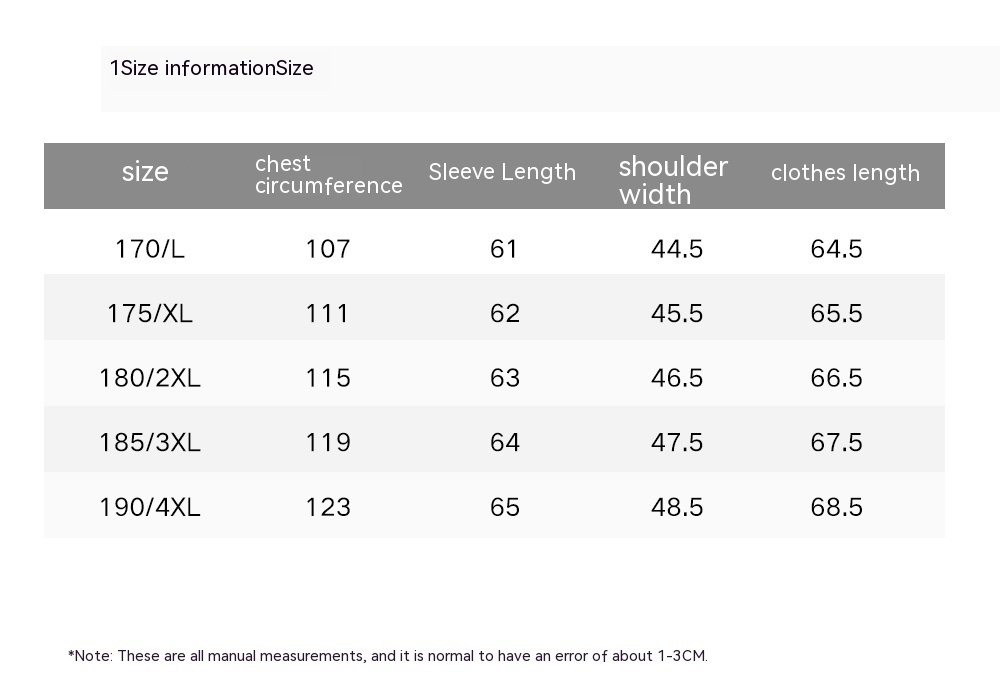This screenshot has width=1000, height=684.
Task: Click the manual measurements note text
Action: (x=388, y=656)
